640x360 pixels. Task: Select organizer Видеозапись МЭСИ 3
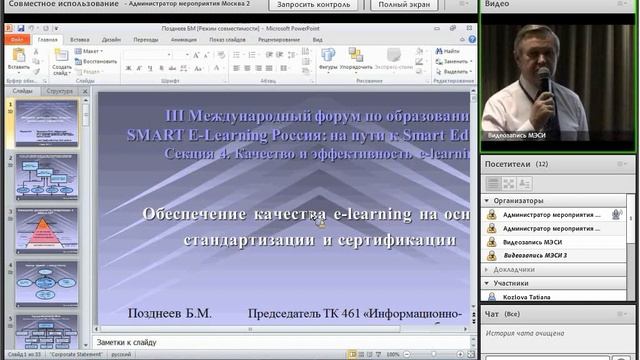click(554, 256)
